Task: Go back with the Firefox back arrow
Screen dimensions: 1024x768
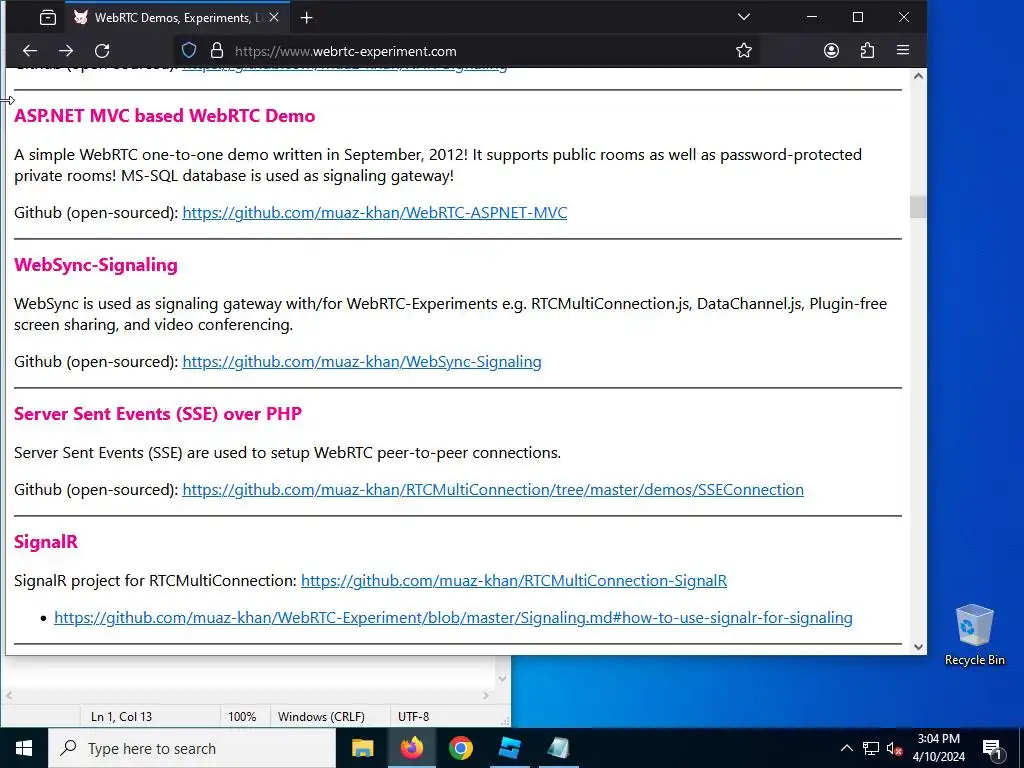Action: tap(30, 51)
